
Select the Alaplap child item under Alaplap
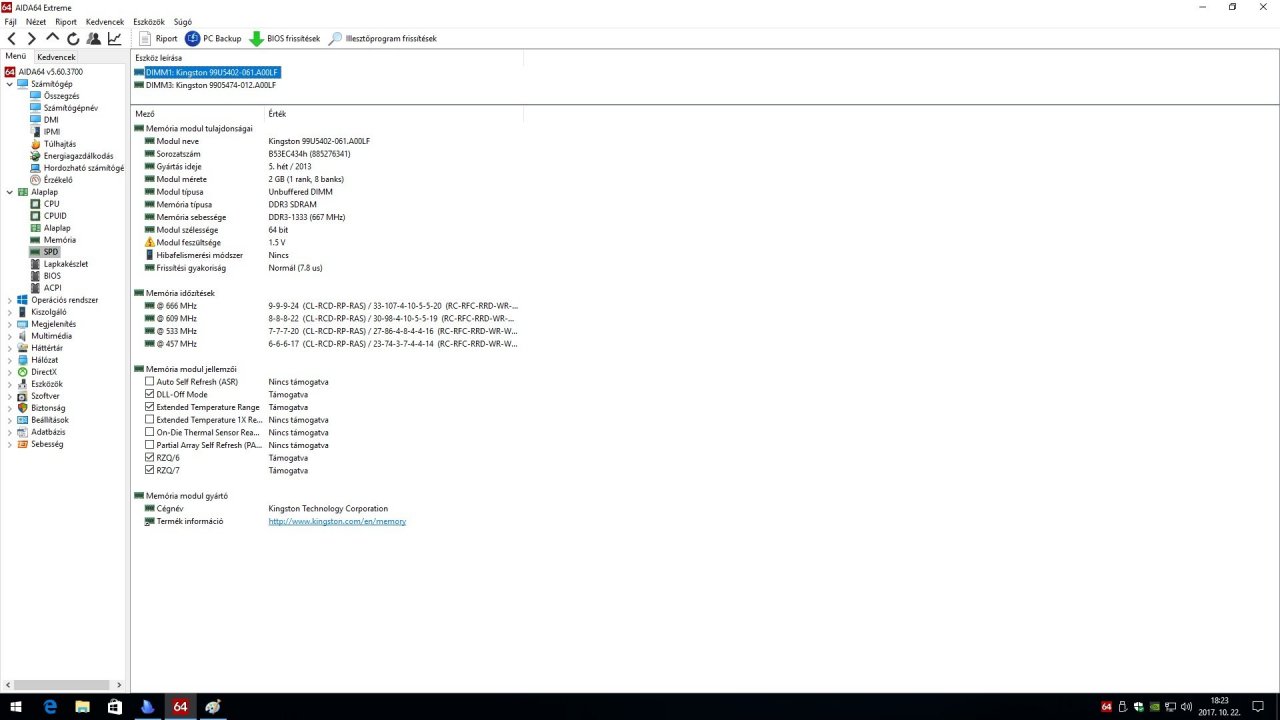point(57,228)
